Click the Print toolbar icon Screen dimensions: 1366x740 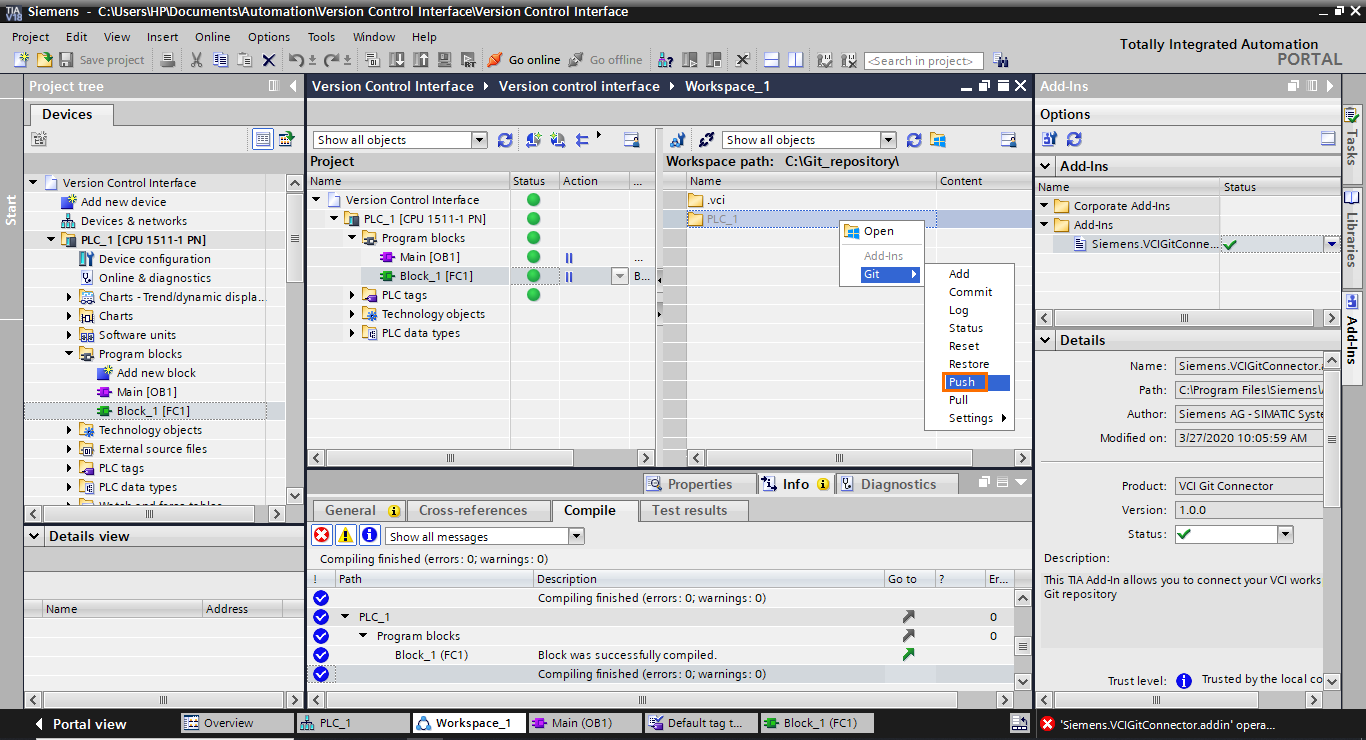coord(169,60)
